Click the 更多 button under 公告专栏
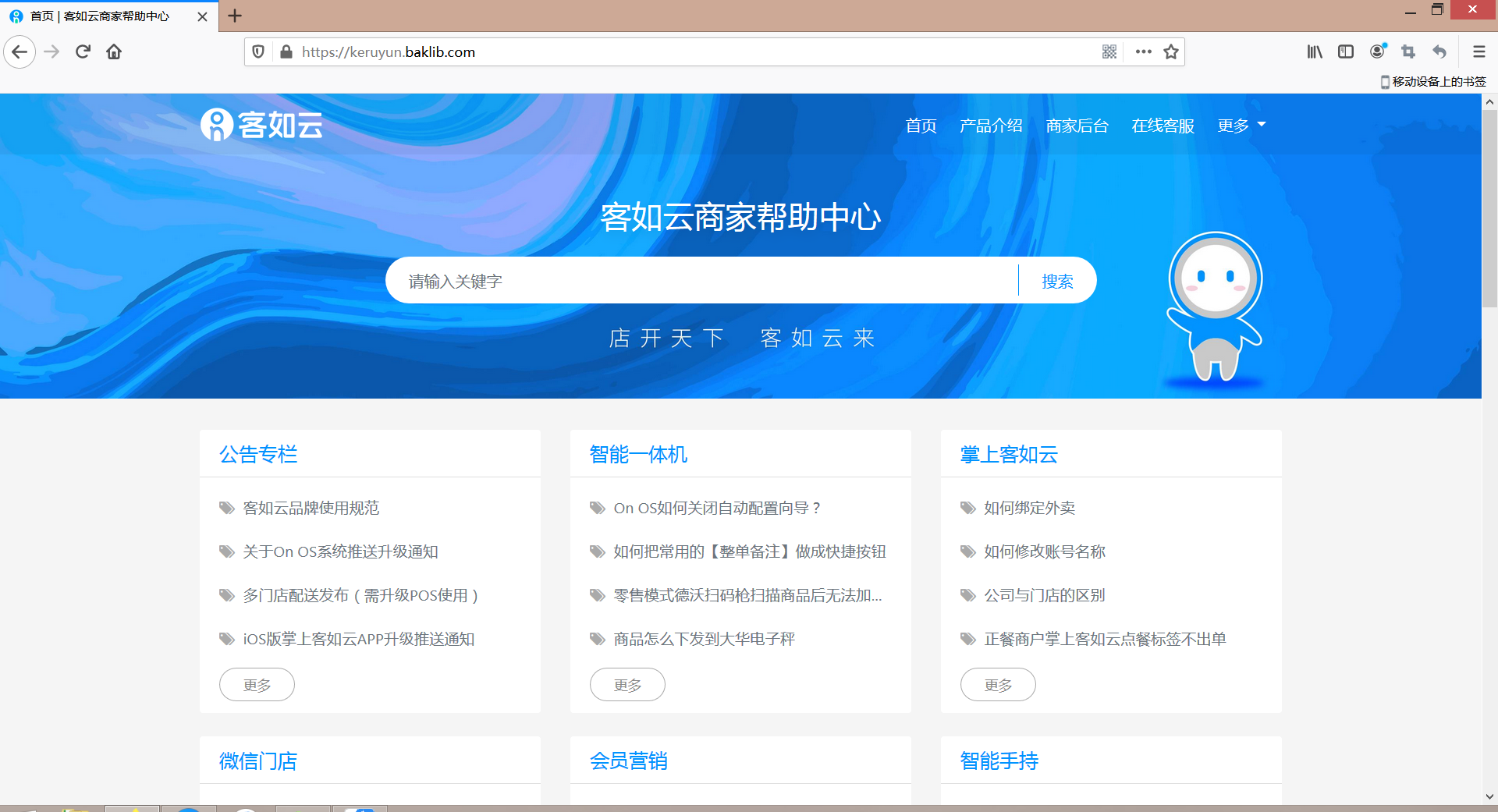1498x812 pixels. tap(257, 685)
